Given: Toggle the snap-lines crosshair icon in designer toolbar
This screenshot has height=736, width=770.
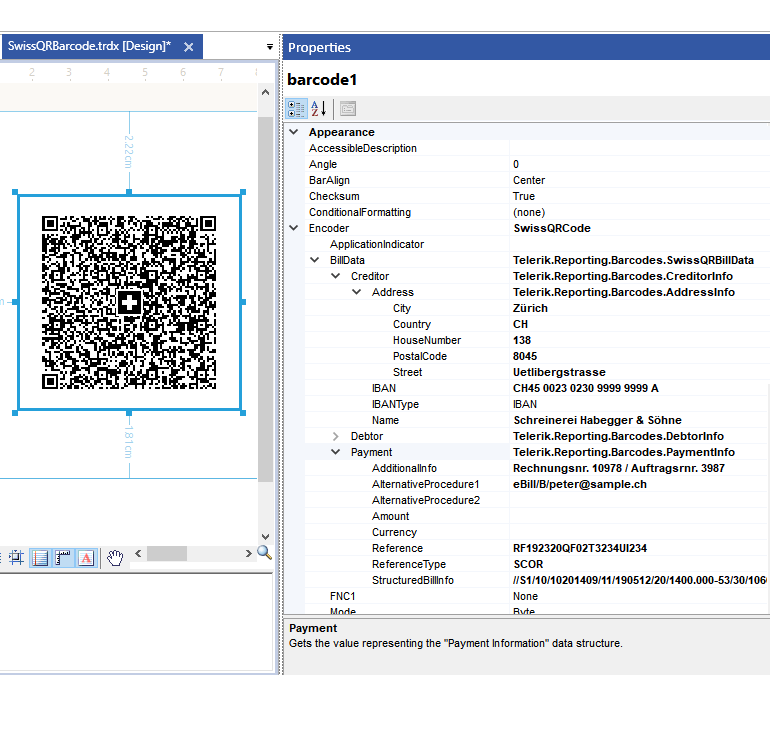Looking at the screenshot, I should click(x=16, y=558).
